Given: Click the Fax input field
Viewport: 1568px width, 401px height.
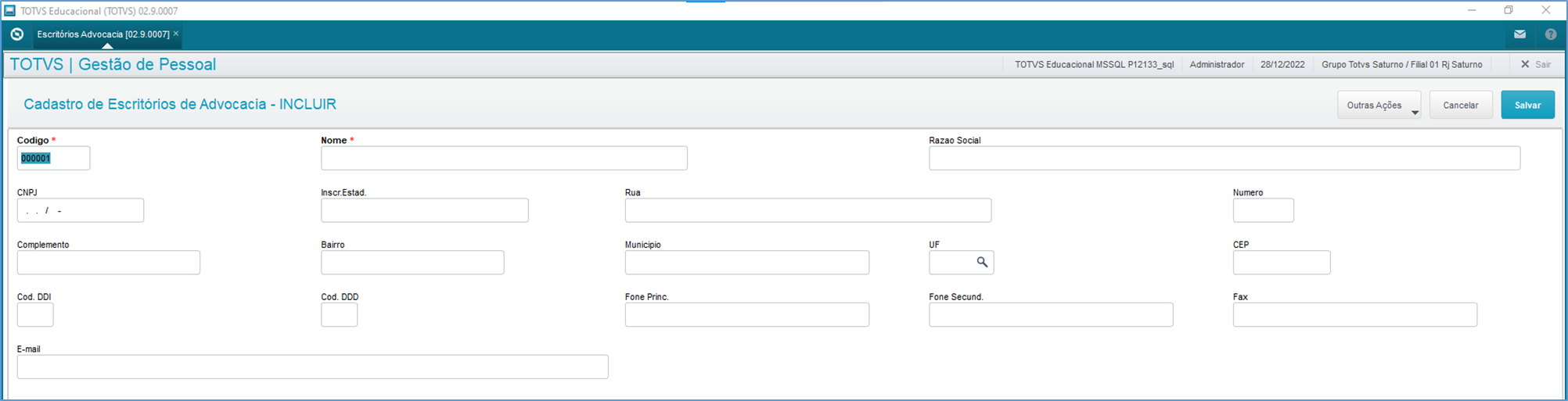Looking at the screenshot, I should point(1355,315).
